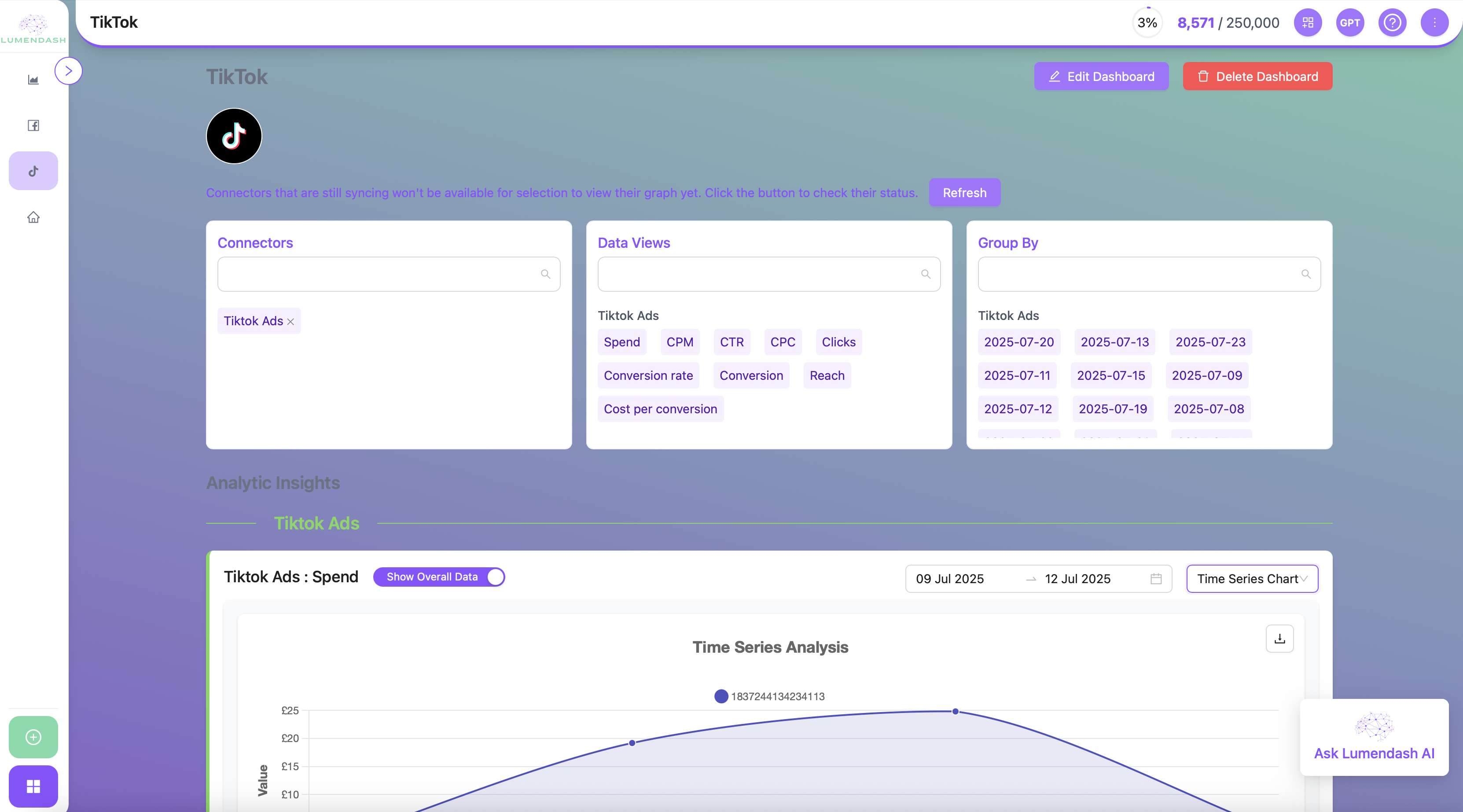1463x812 pixels.
Task: Group by date 2025-07-11
Action: [x=1017, y=375]
